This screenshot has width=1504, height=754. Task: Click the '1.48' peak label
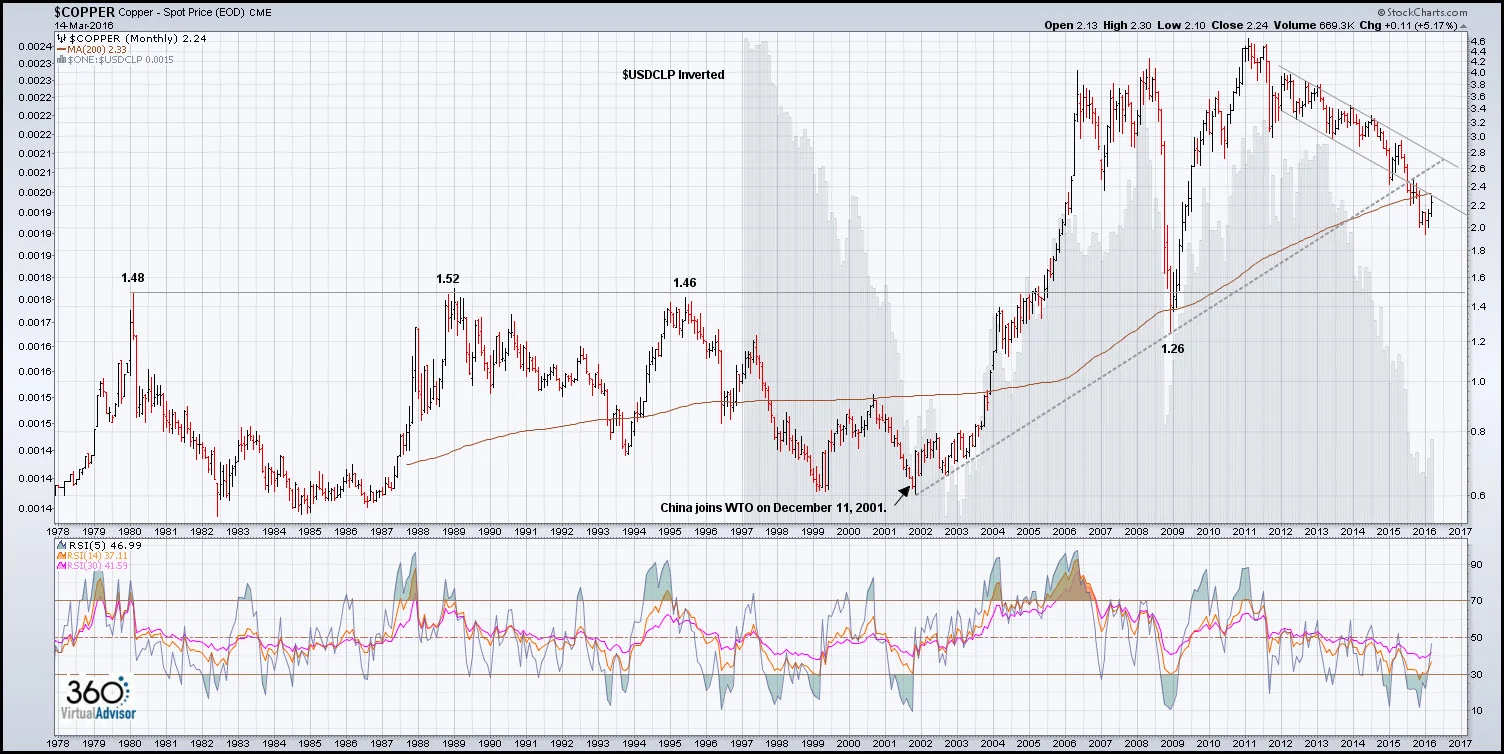(x=133, y=277)
